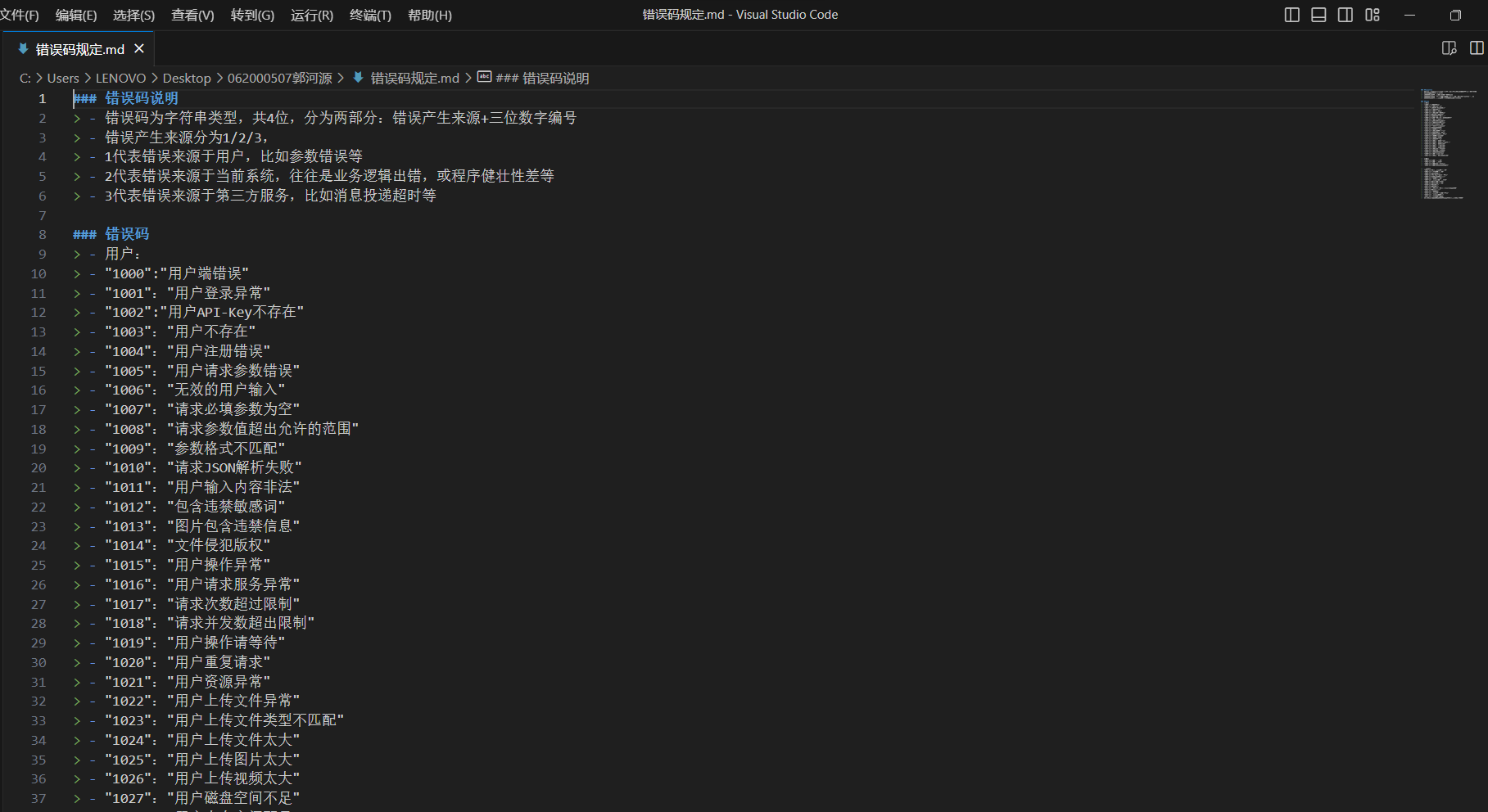The height and width of the screenshot is (812, 1488).
Task: Click the line 2代表错误来源于当前系统
Action: [x=329, y=176]
